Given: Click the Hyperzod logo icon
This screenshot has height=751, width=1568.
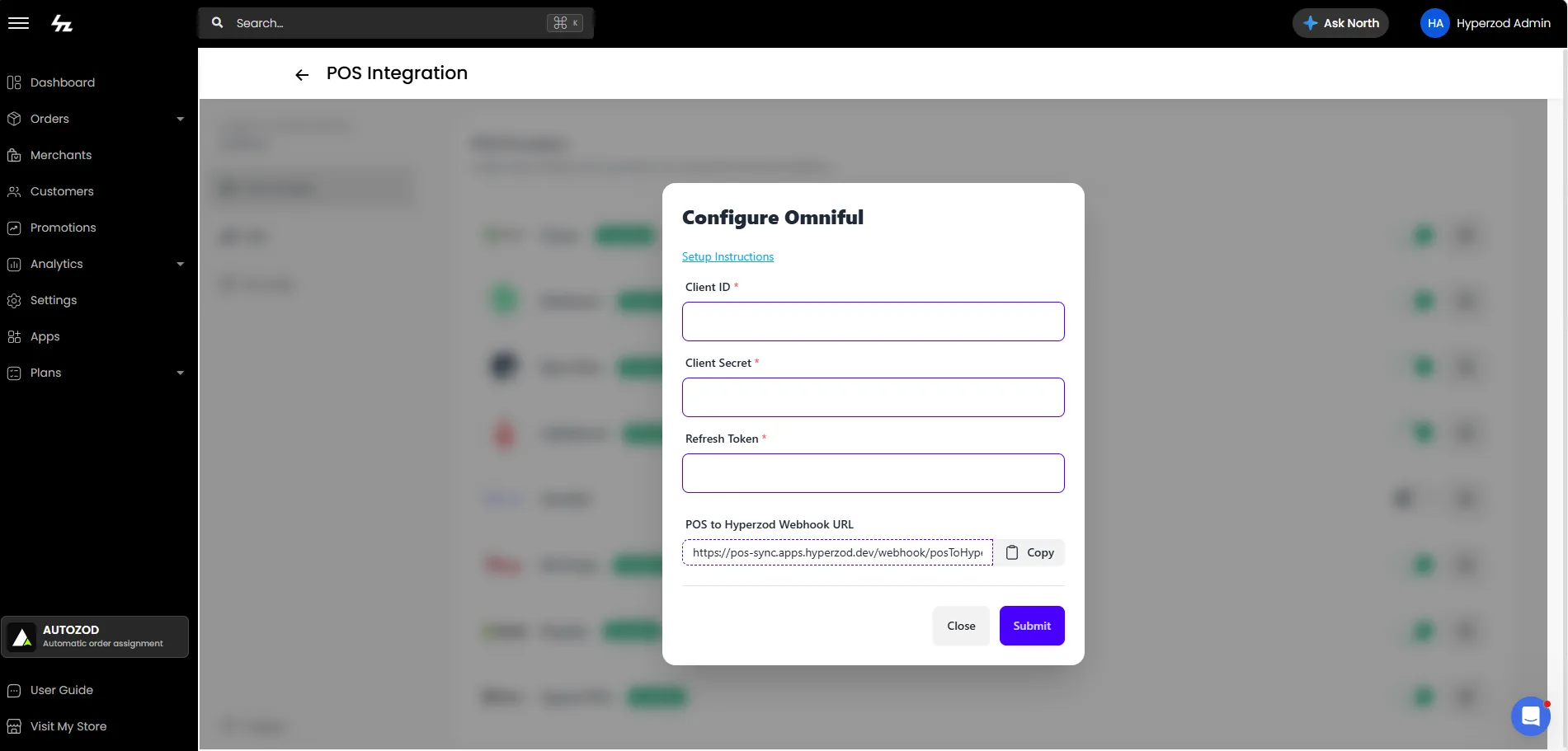Looking at the screenshot, I should [62, 24].
